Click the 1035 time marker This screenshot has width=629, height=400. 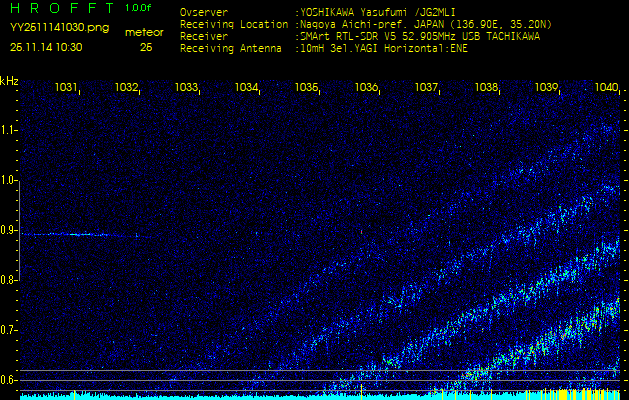(306, 87)
